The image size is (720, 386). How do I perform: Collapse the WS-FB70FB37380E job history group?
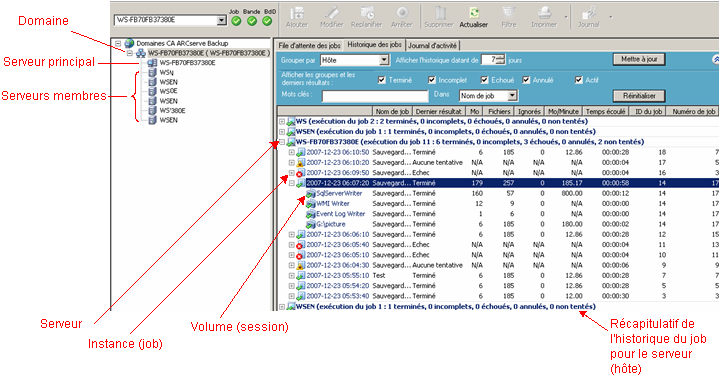tap(282, 142)
